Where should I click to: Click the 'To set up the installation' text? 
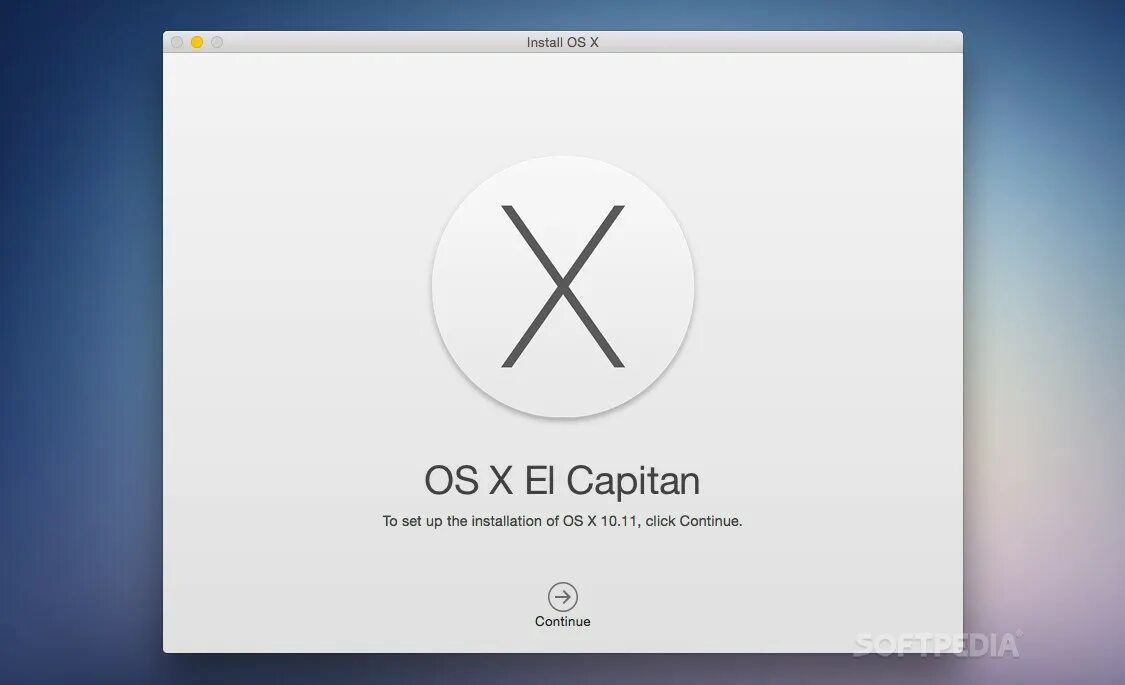click(x=562, y=521)
